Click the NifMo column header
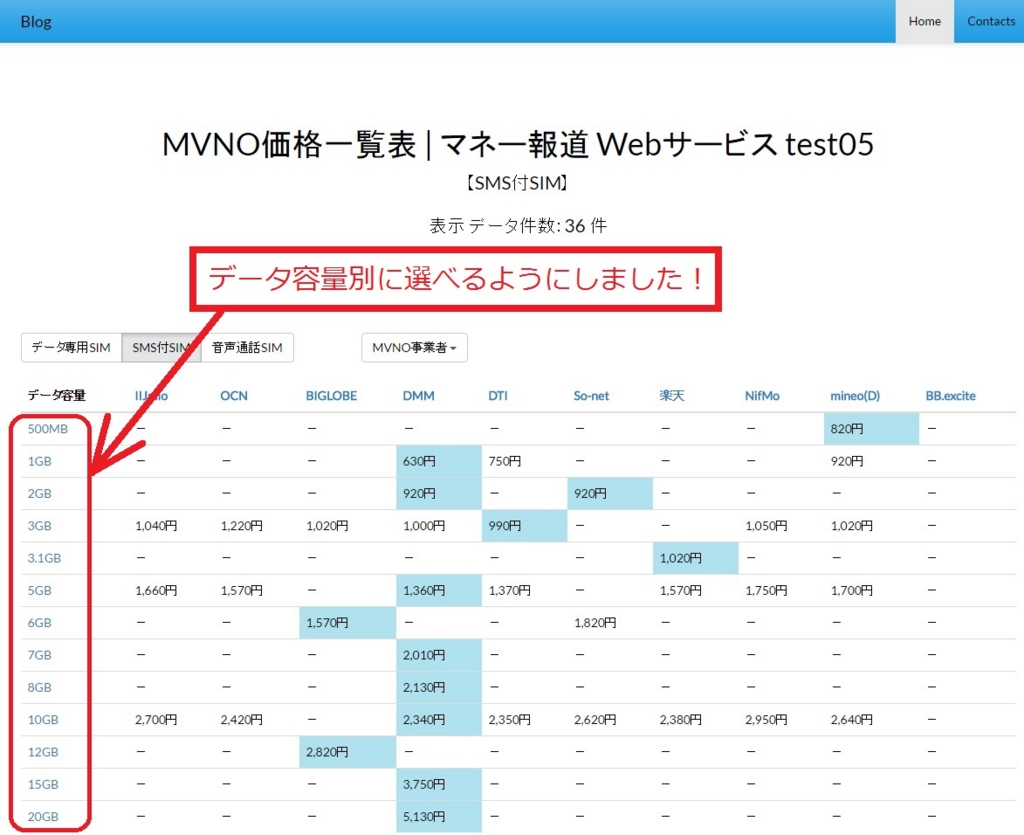Screen dimensions: 1024x835 point(762,396)
